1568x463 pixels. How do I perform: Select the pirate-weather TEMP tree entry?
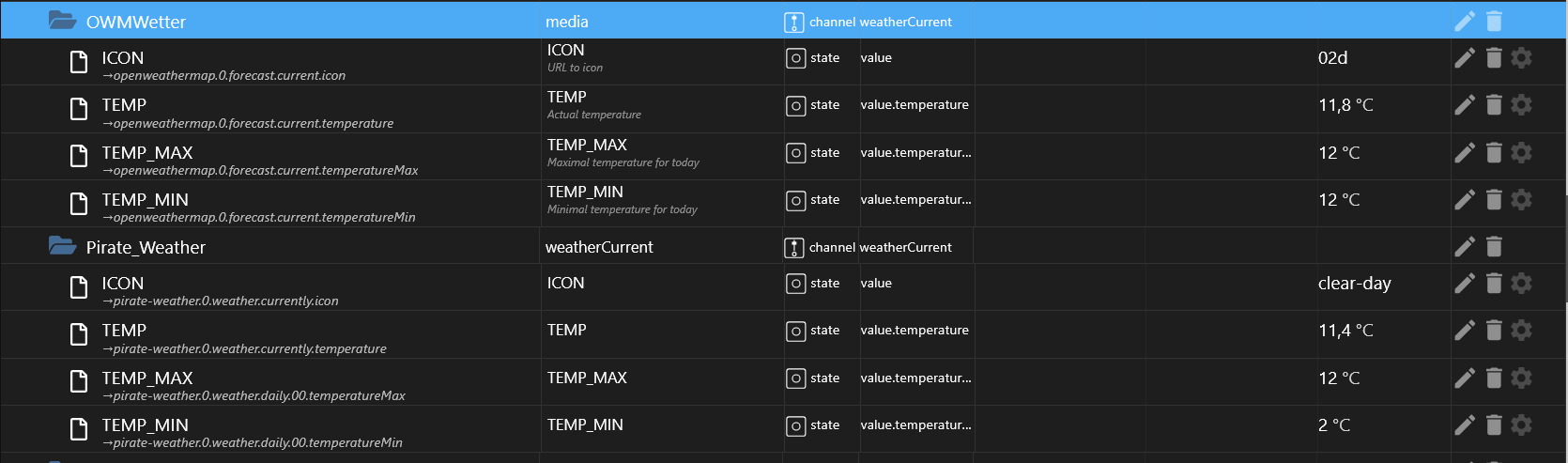(x=124, y=331)
